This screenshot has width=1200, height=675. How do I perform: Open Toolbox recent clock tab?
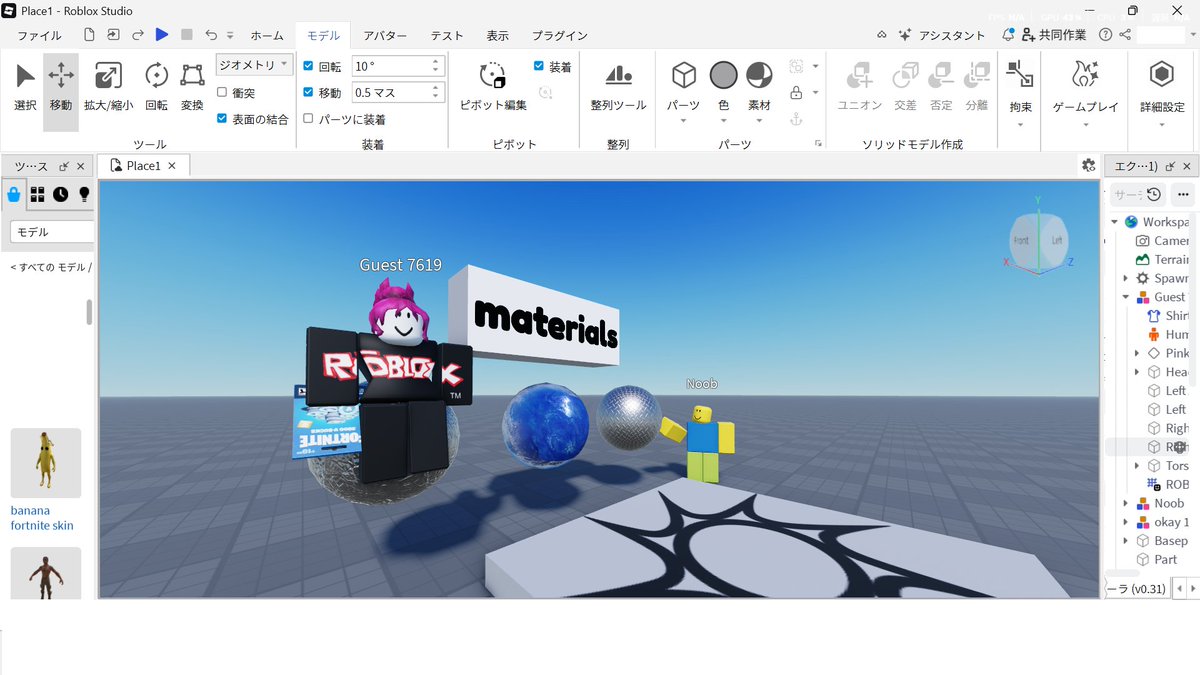[x=61, y=194]
